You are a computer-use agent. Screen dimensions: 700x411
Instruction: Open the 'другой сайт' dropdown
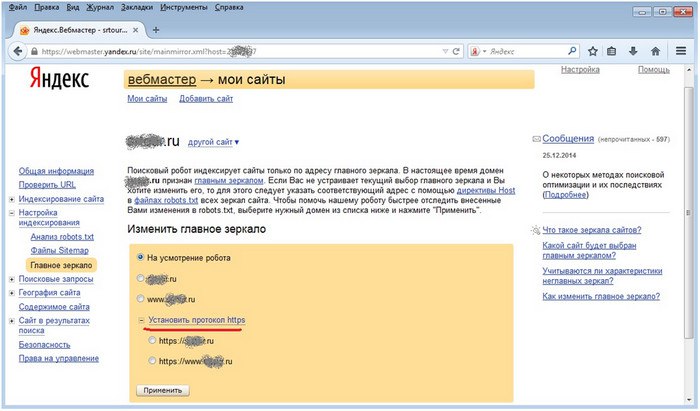(x=213, y=142)
